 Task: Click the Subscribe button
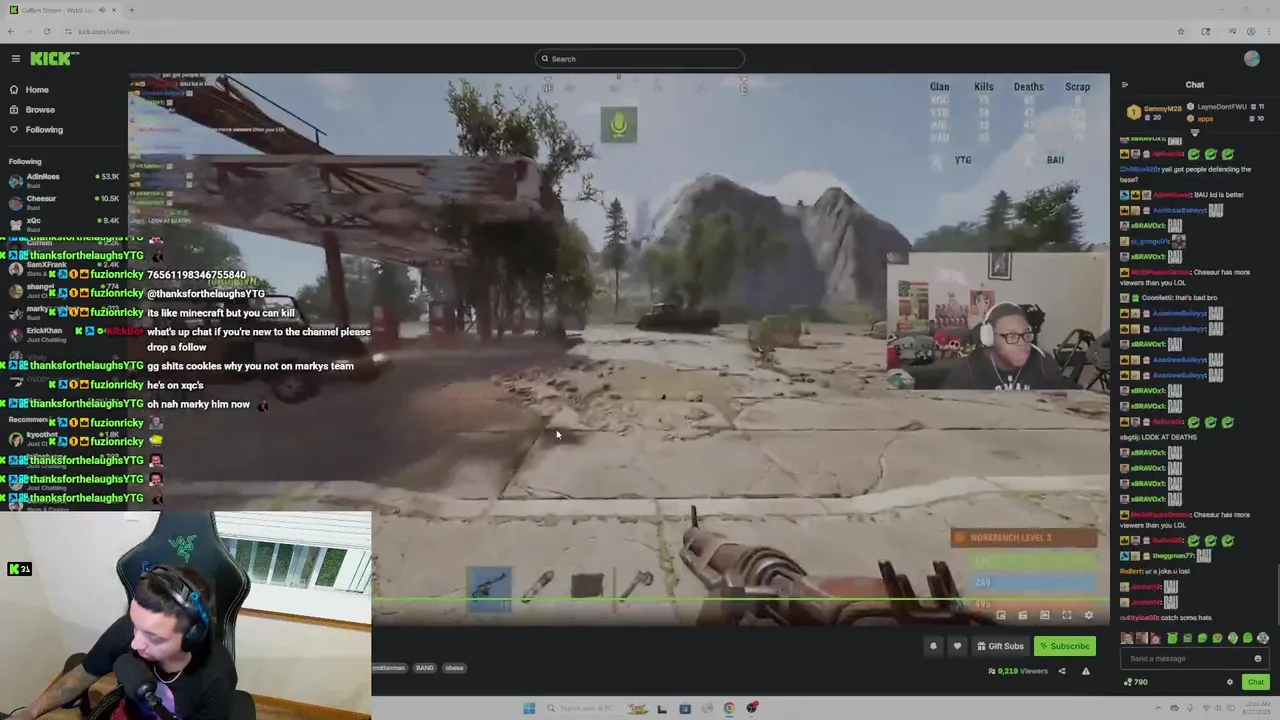pyautogui.click(x=1064, y=646)
